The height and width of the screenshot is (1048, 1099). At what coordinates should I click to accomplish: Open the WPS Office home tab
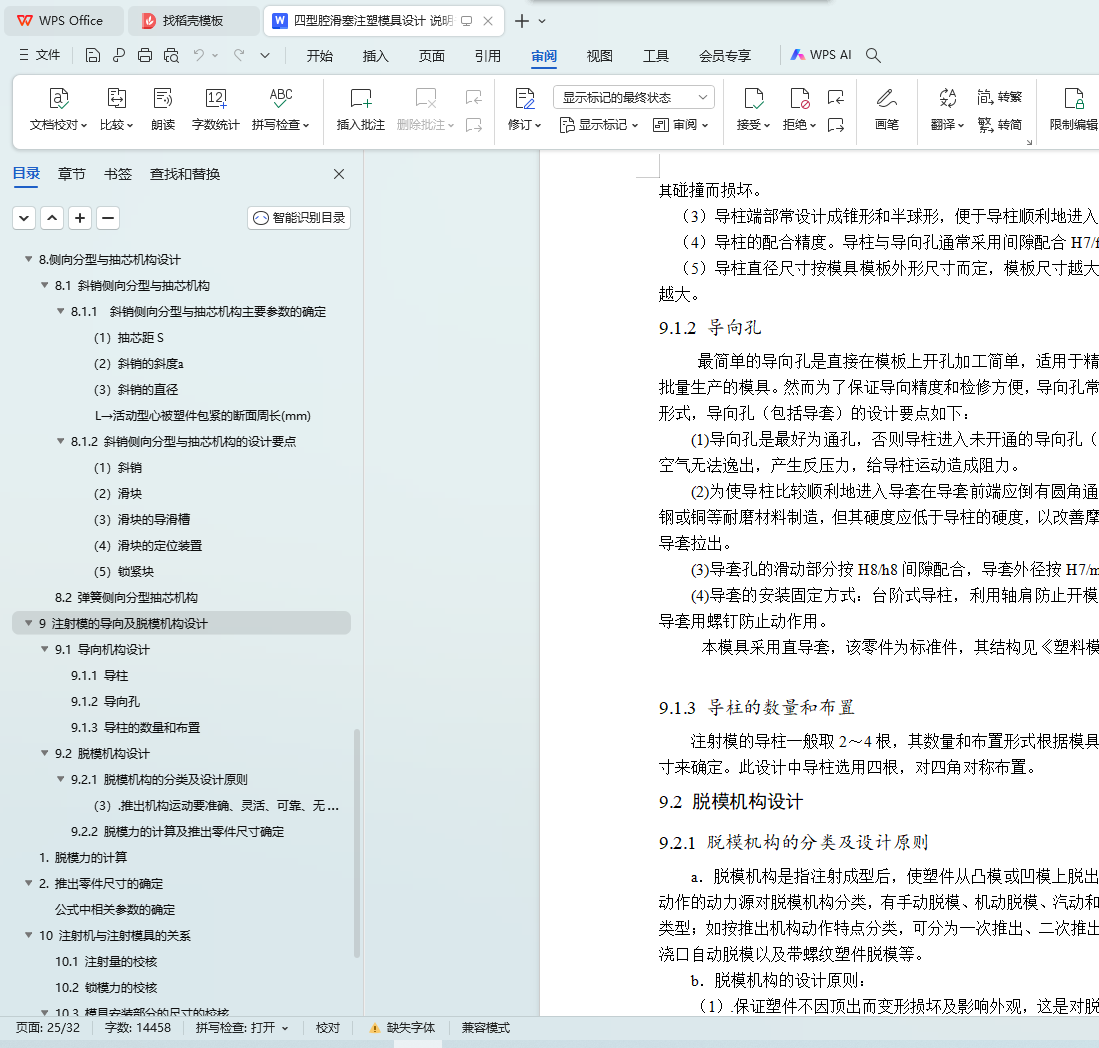(64, 21)
